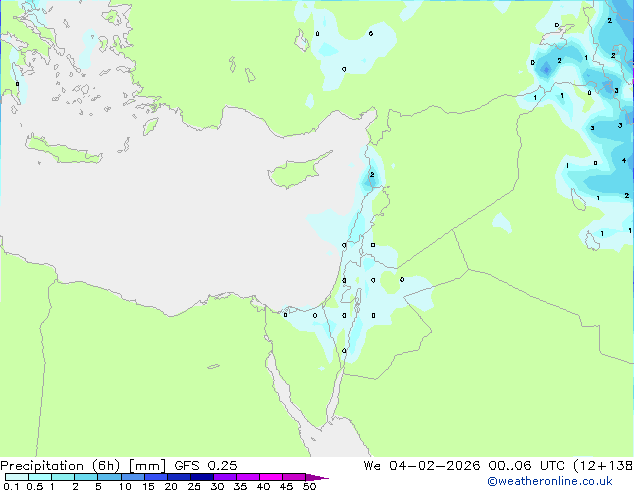Screen dimensions: 634x490
Task: Choose the 10–15 mm legend color box
Action: 133,477
